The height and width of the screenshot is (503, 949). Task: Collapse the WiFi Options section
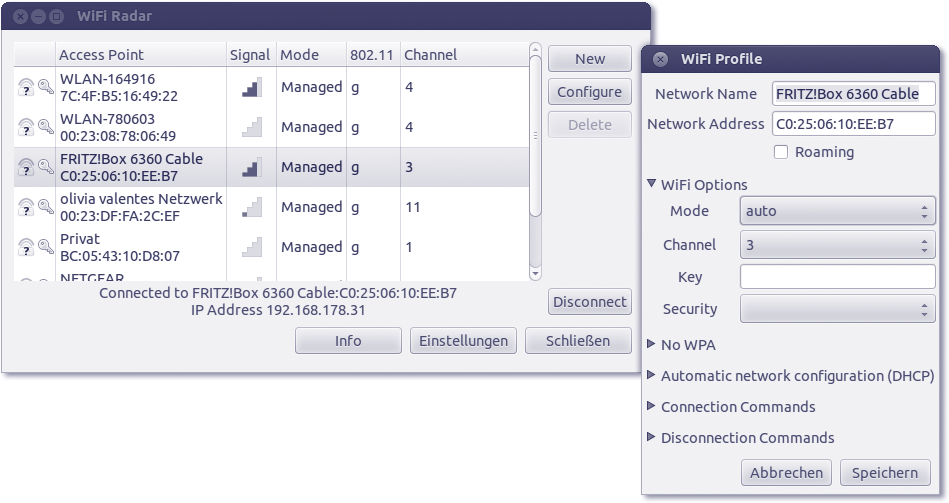click(x=653, y=184)
